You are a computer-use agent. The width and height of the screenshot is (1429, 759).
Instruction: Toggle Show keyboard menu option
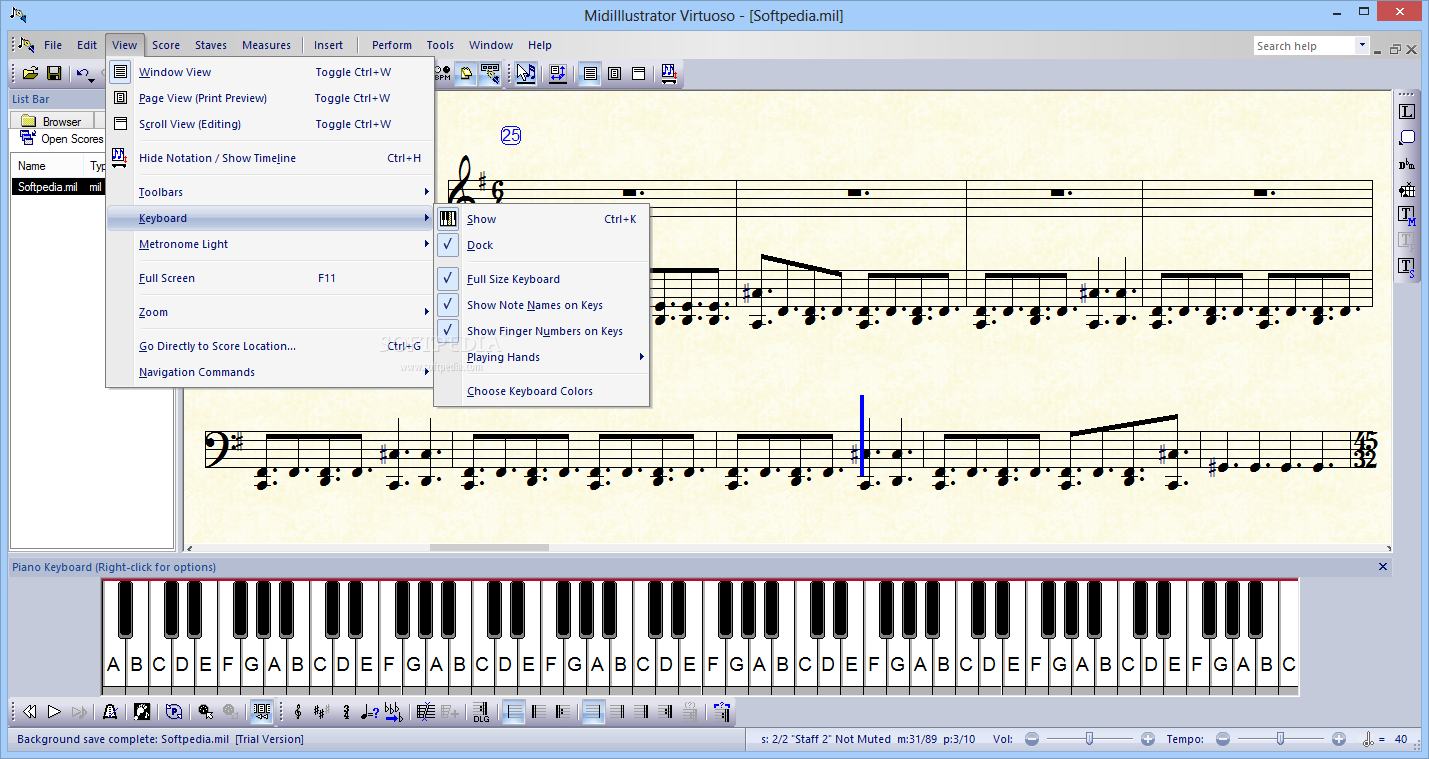click(x=541, y=219)
